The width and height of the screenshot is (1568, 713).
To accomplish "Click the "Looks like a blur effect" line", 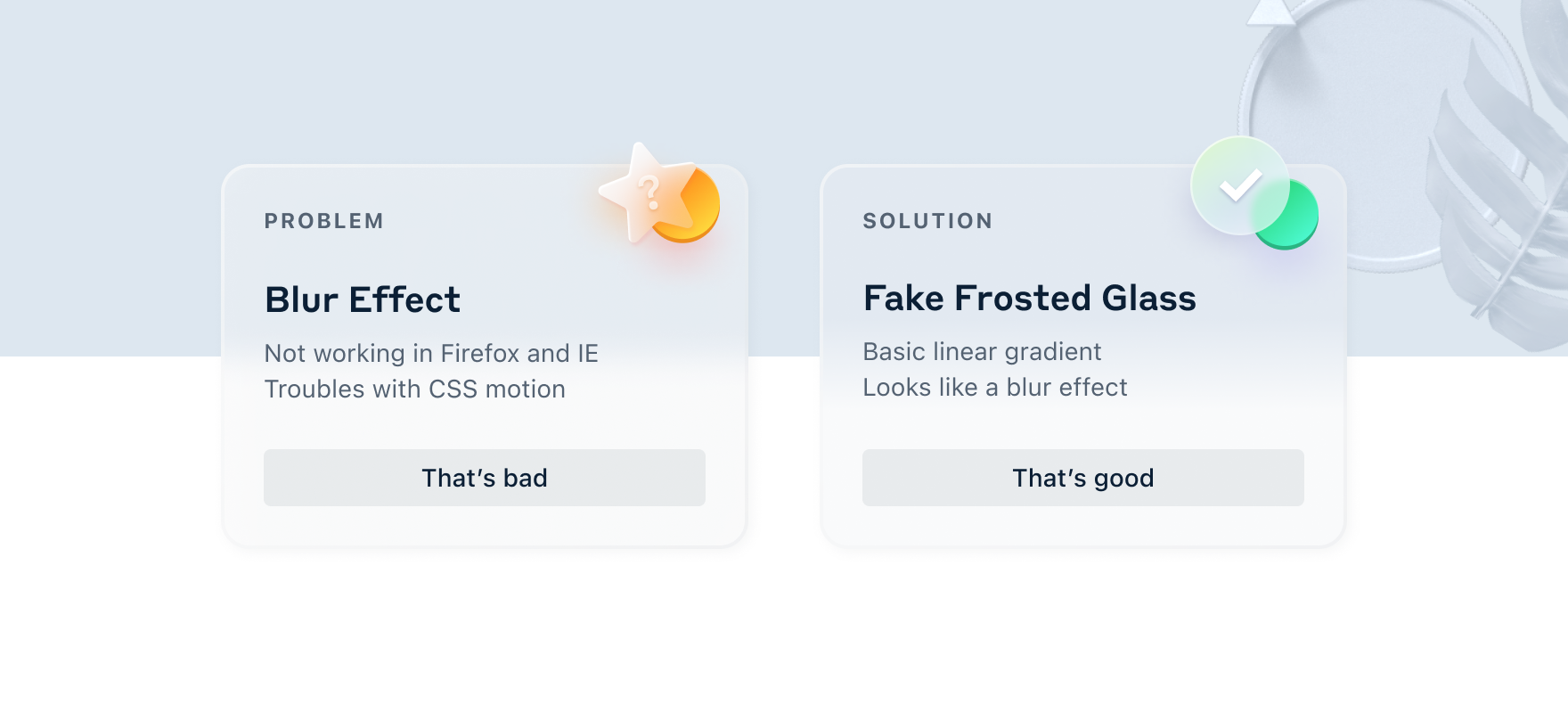I will click(x=994, y=388).
